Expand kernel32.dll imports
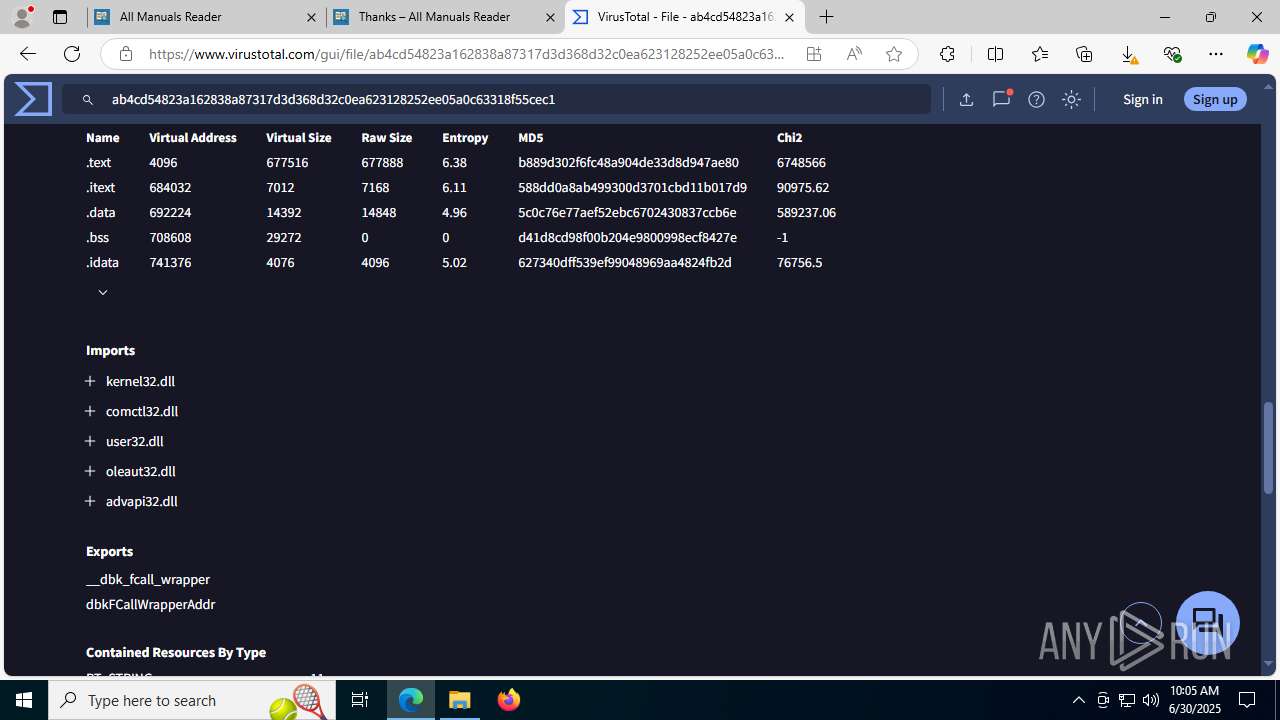Screen dimensions: 1280x720 click(90, 381)
